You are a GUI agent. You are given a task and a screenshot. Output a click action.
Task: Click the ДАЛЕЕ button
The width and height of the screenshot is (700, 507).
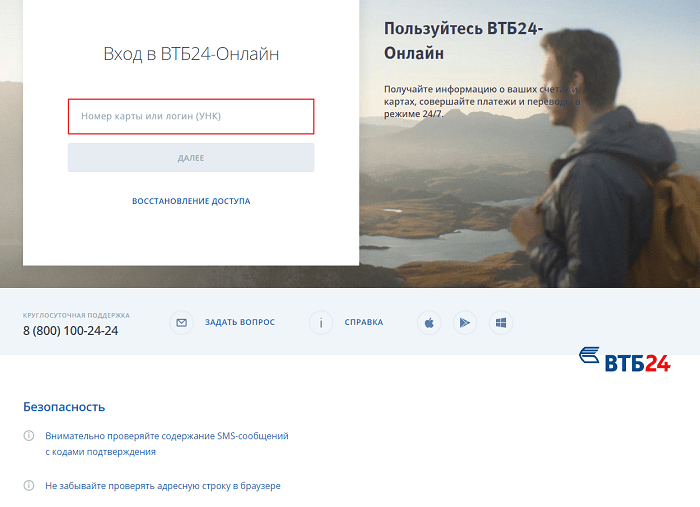click(191, 158)
